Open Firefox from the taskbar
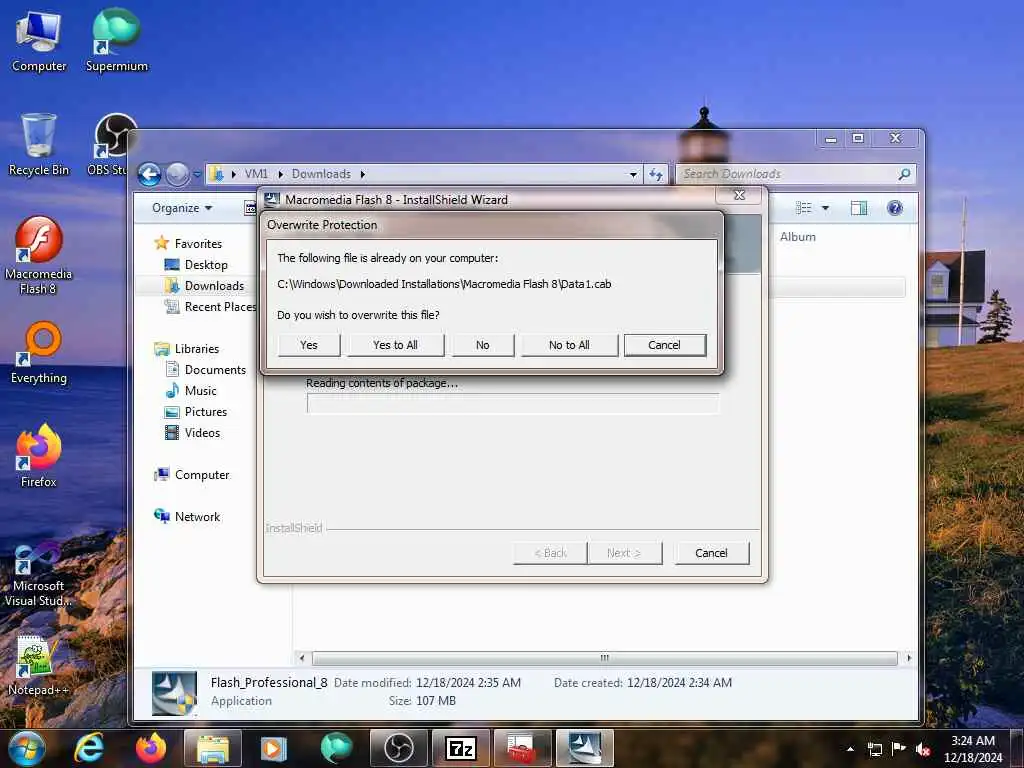 click(x=151, y=748)
